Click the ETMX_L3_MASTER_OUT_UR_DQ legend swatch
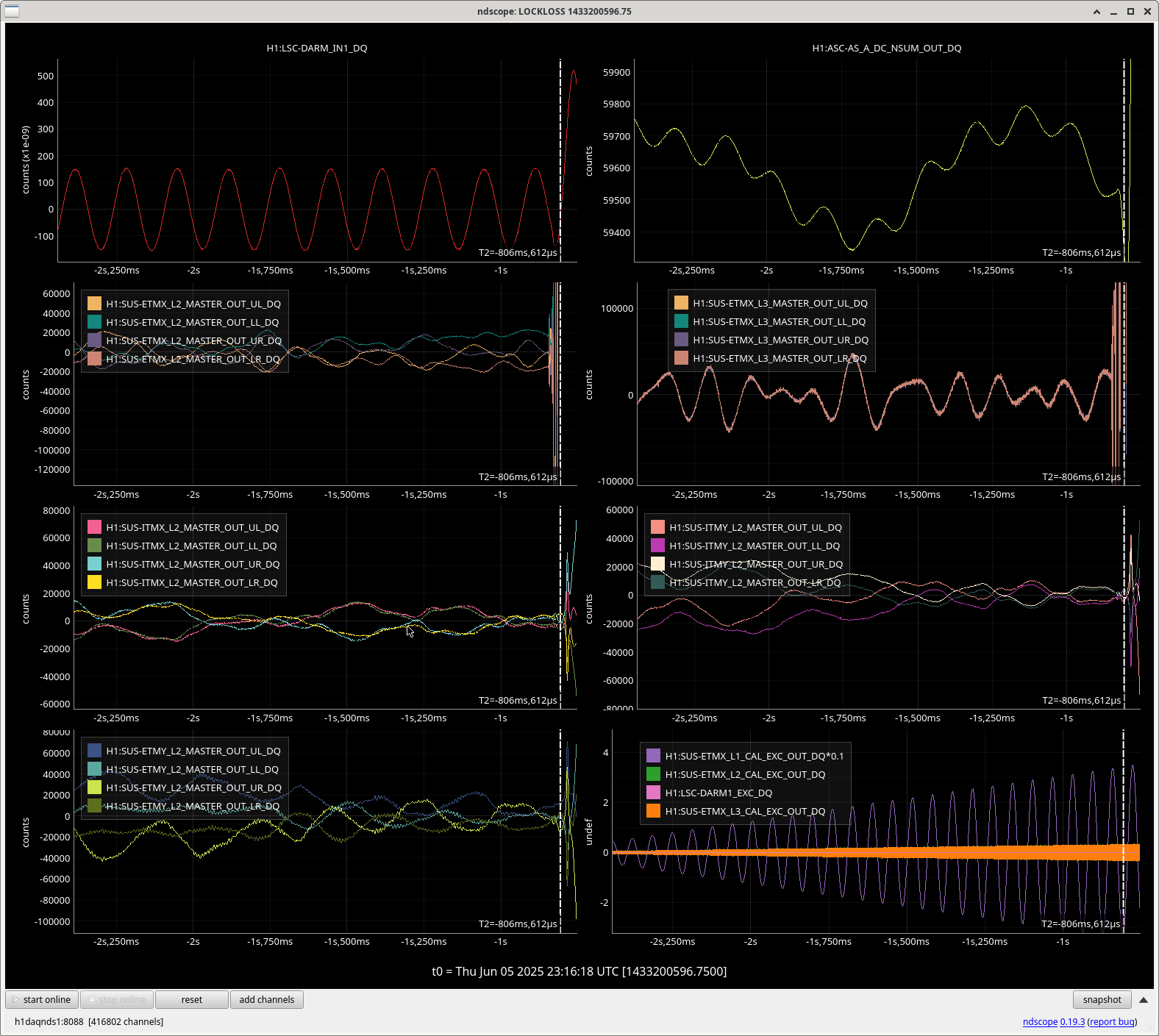This screenshot has height=1036, width=1159. tap(681, 340)
